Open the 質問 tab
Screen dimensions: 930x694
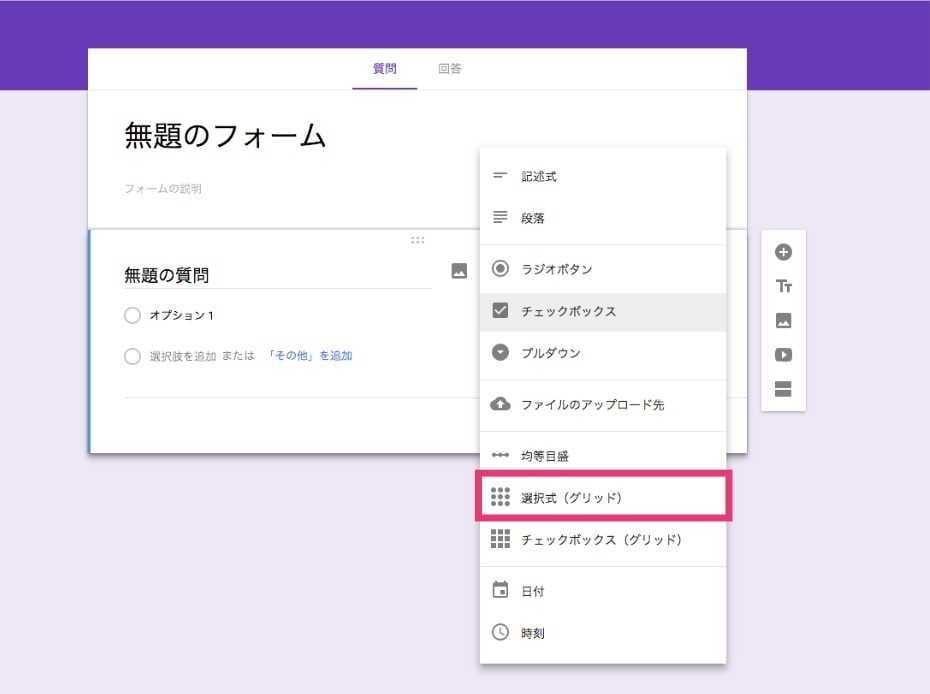pos(386,69)
